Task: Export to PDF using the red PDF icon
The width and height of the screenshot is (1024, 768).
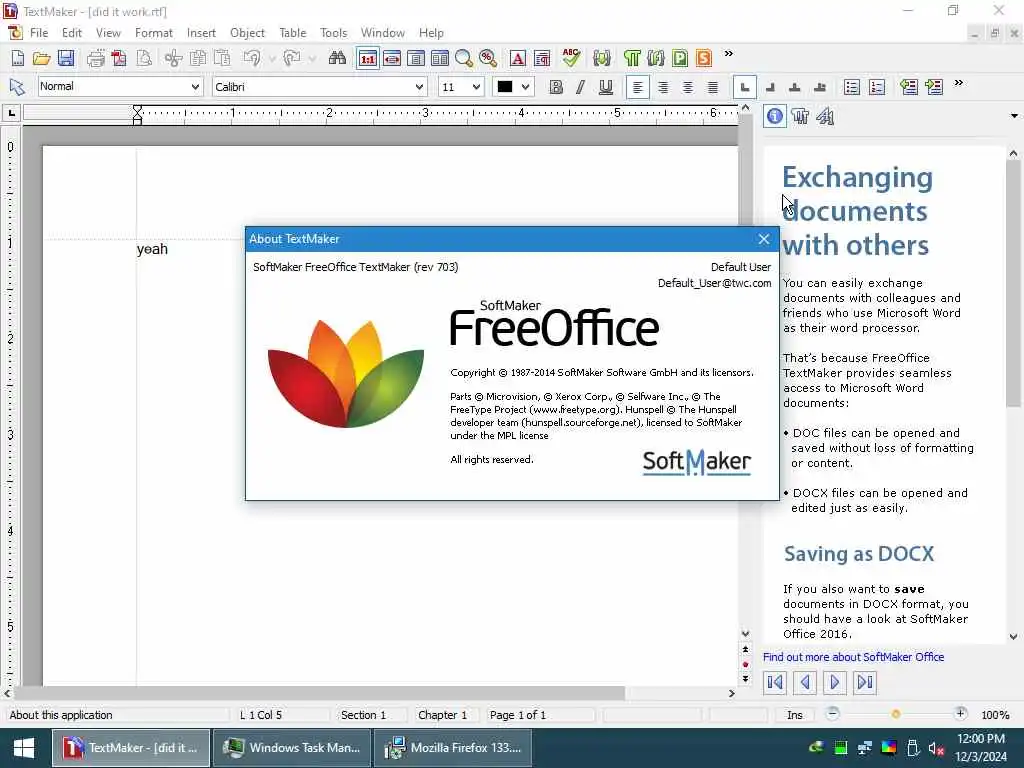Action: (x=119, y=58)
